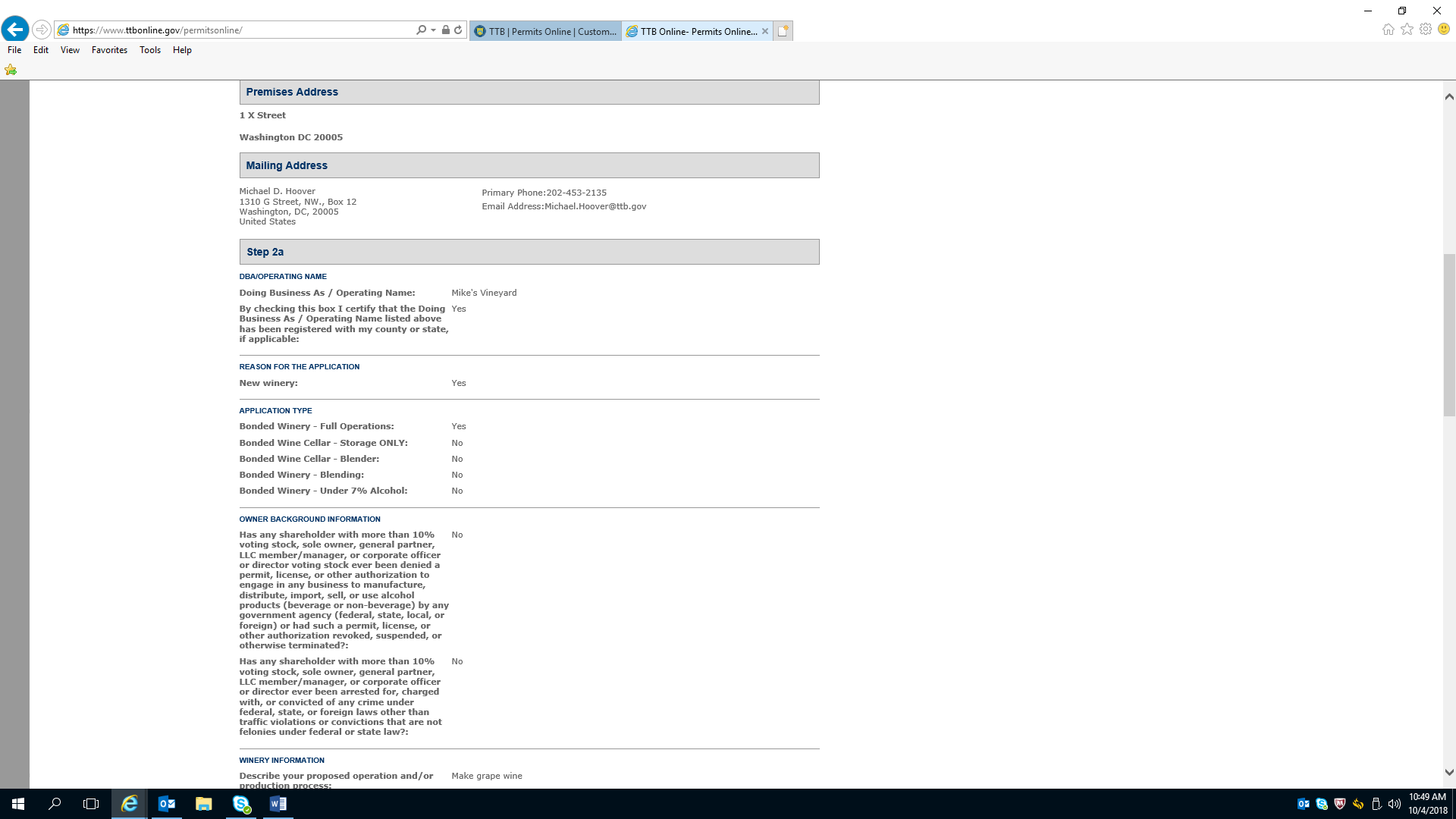
Task: Click Add to Favorites bar star icon
Action: (11, 70)
